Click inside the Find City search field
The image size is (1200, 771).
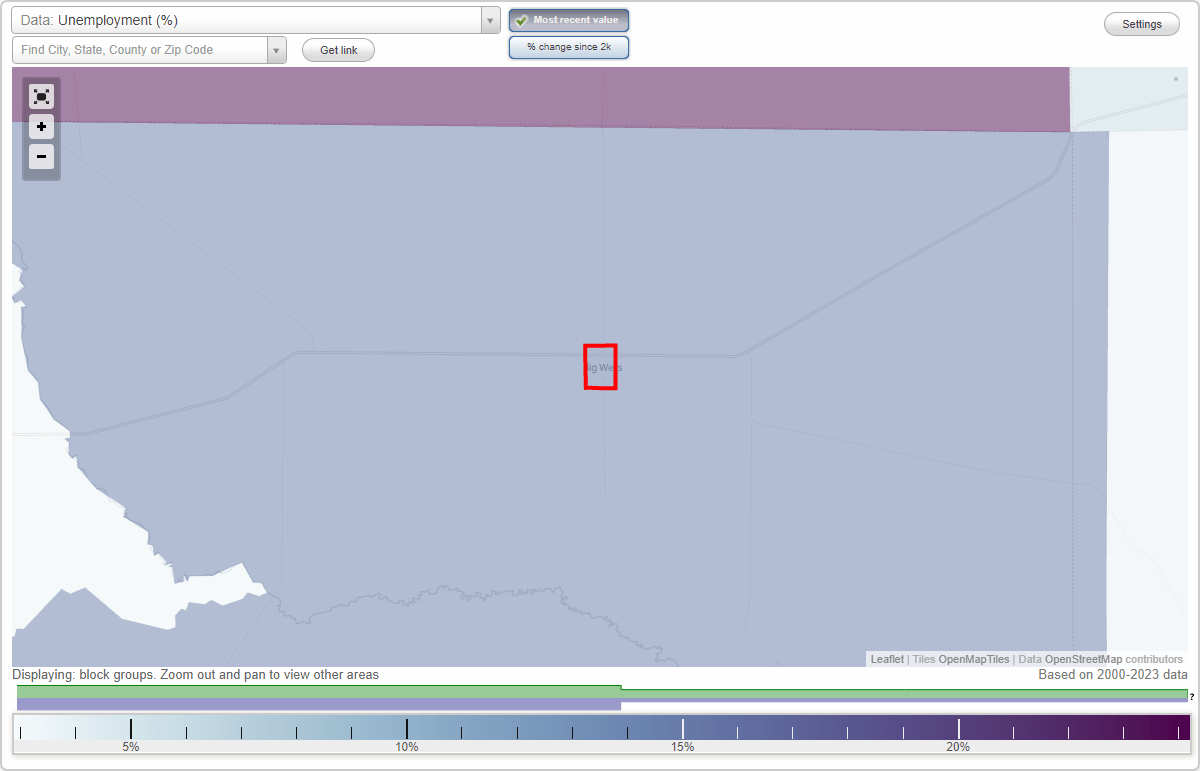click(140, 49)
